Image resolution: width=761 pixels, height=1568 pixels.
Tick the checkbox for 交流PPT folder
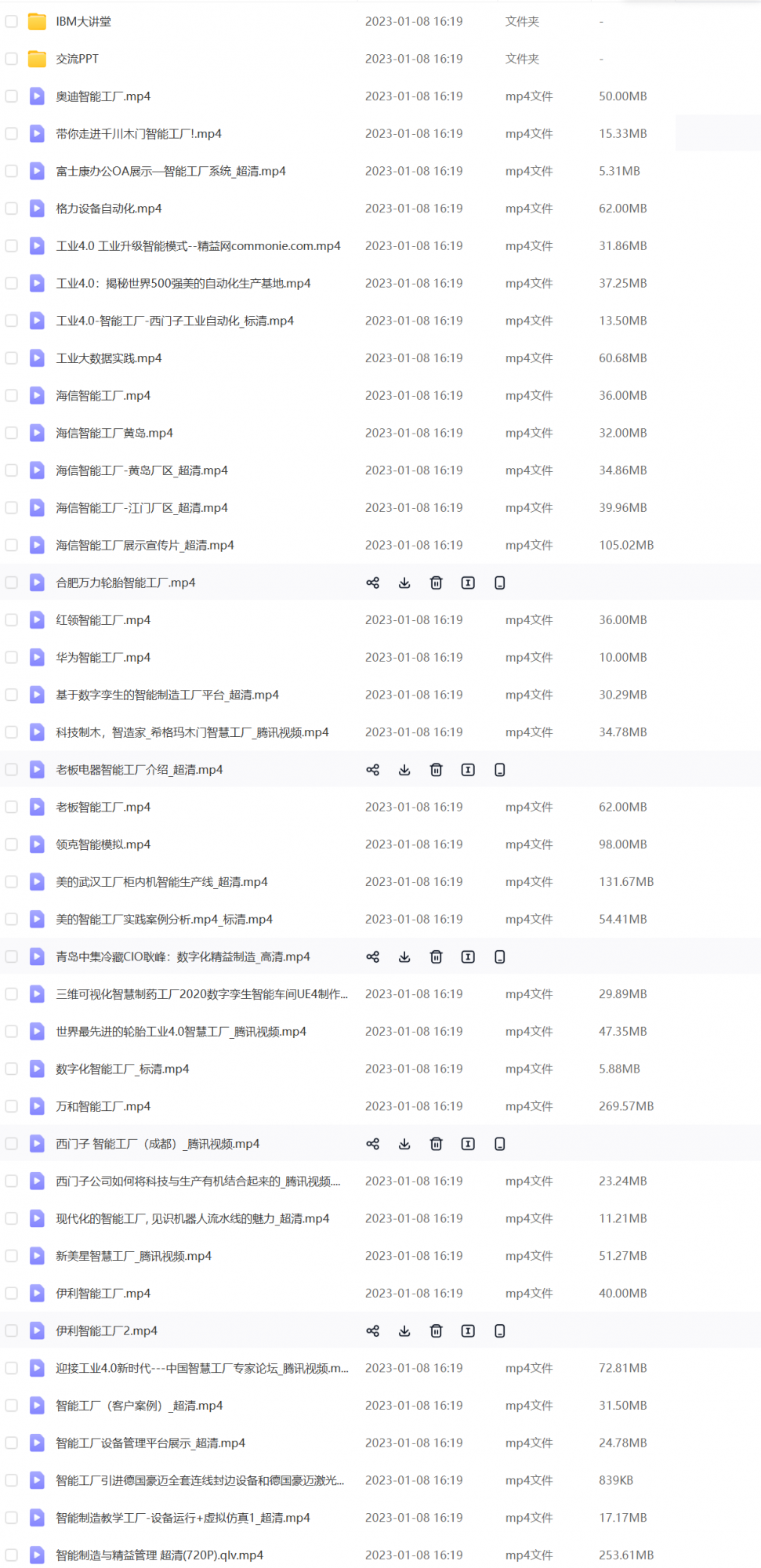tap(12, 59)
